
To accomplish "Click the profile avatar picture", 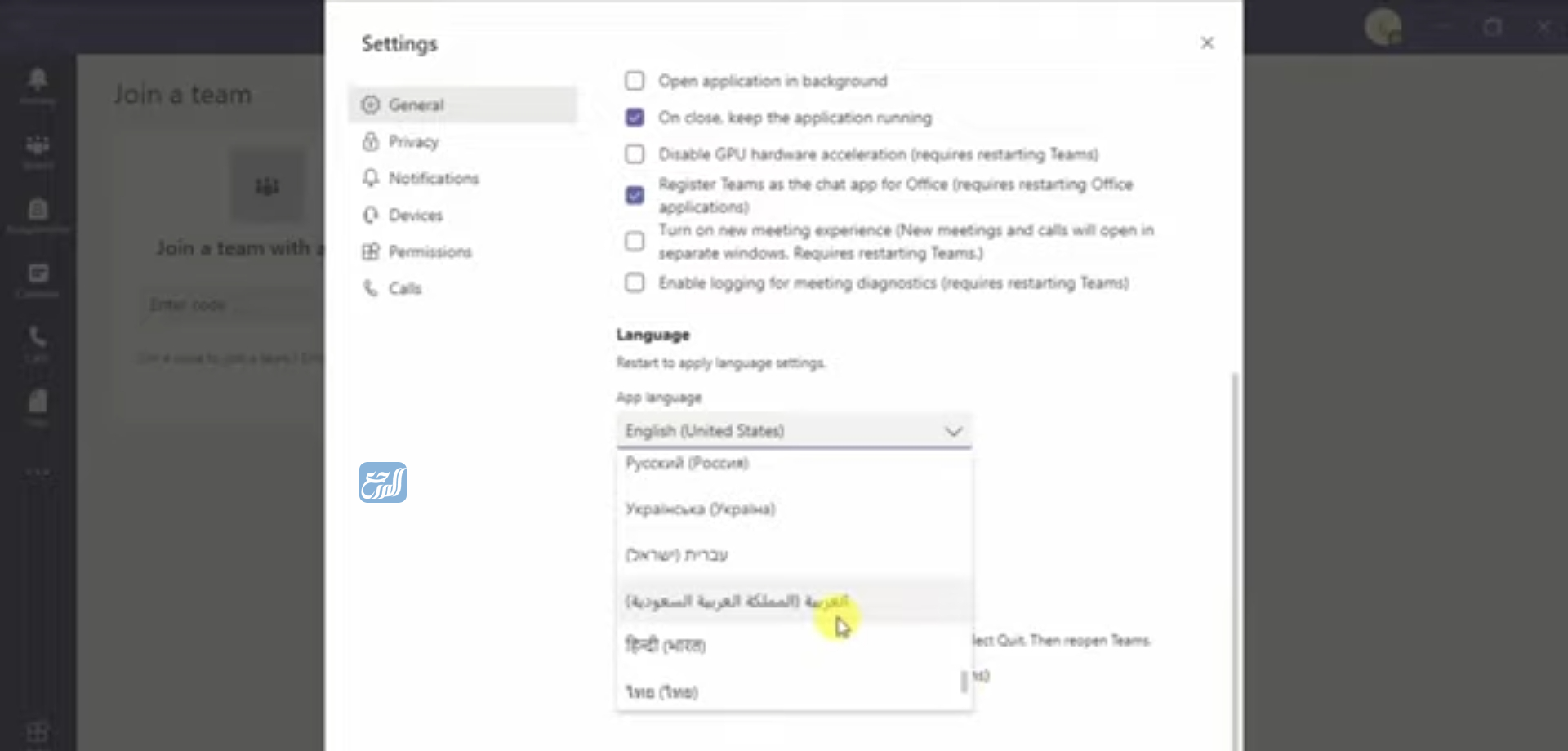I will [1383, 28].
